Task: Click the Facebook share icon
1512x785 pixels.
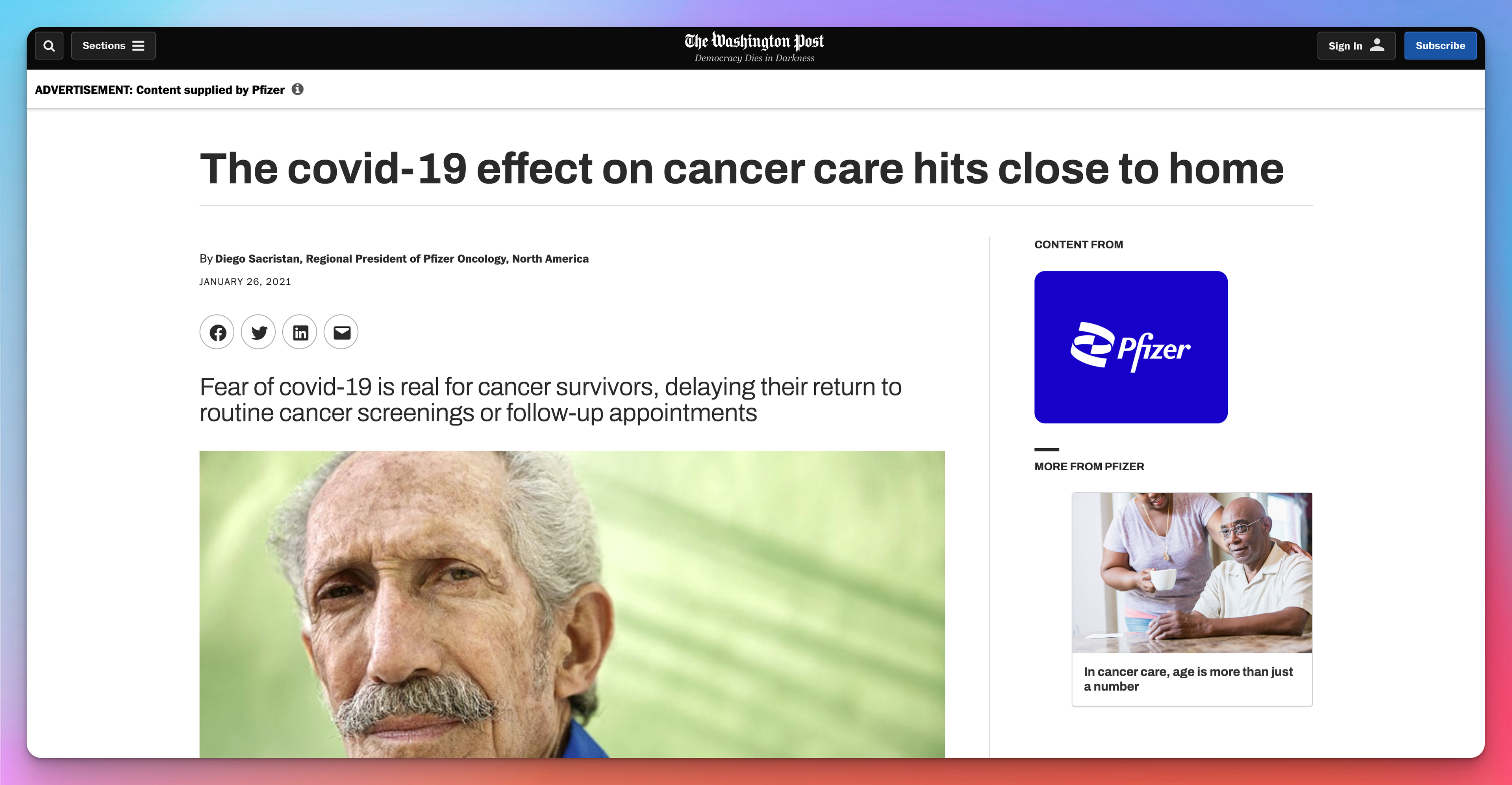Action: click(x=218, y=332)
